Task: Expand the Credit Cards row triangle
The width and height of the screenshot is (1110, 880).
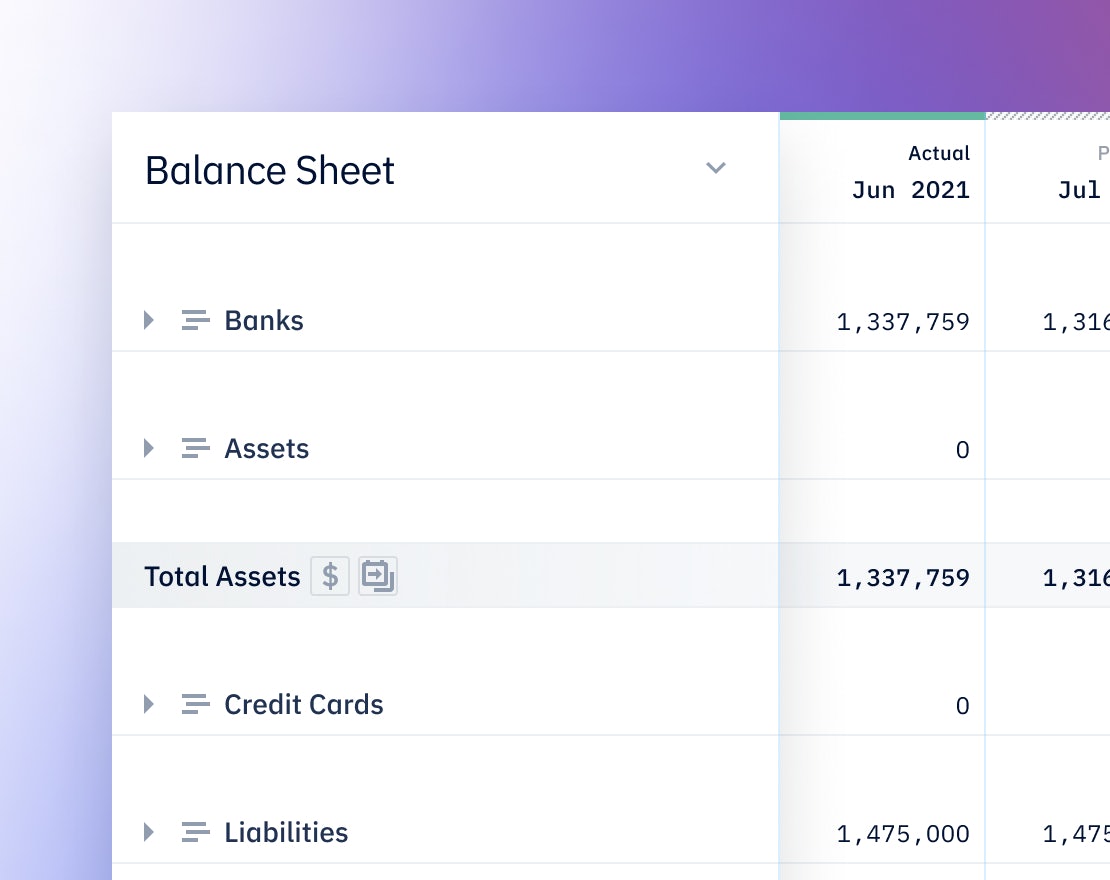Action: tap(149, 704)
